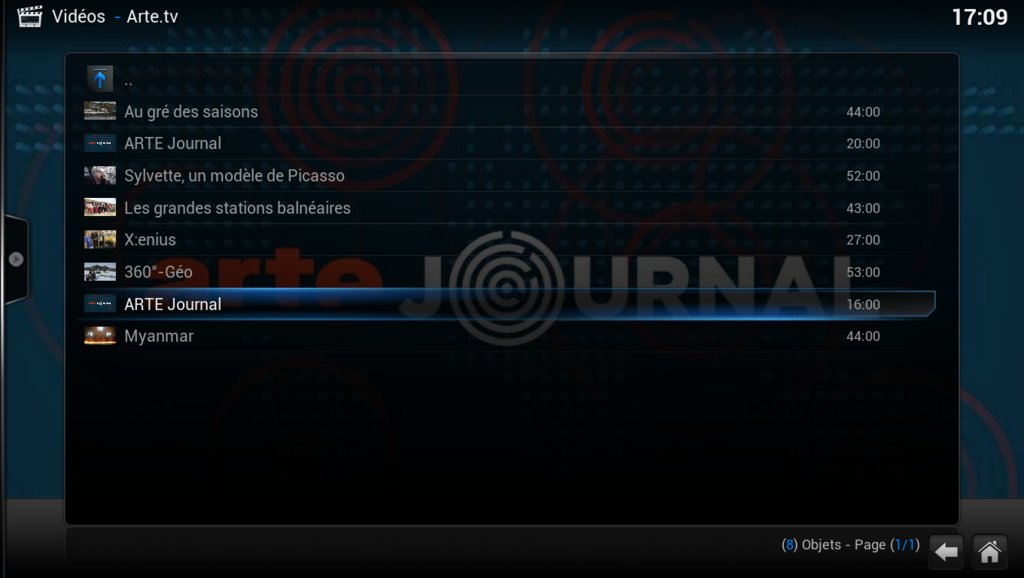Click the Sylvette Picasso thumbnail

[100, 175]
